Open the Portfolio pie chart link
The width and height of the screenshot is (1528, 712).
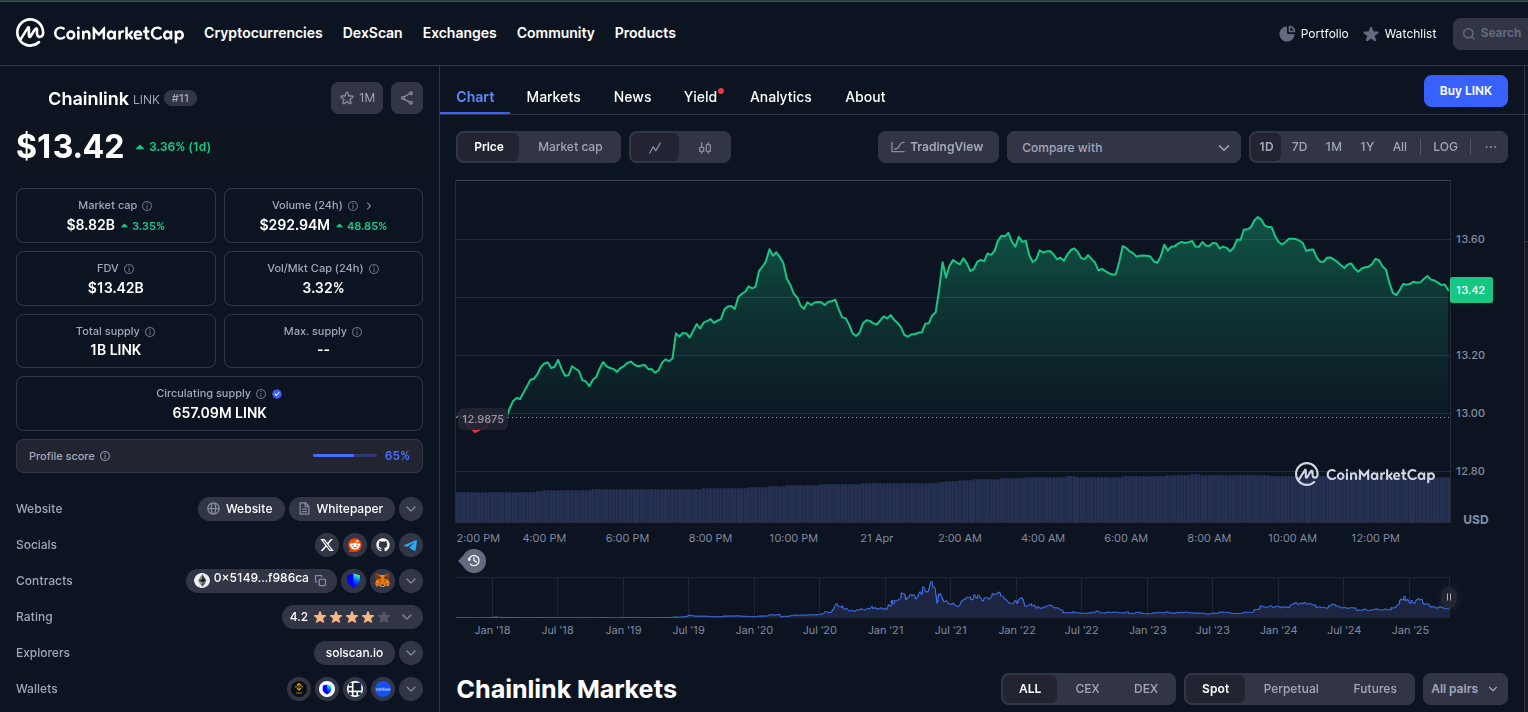click(1314, 34)
